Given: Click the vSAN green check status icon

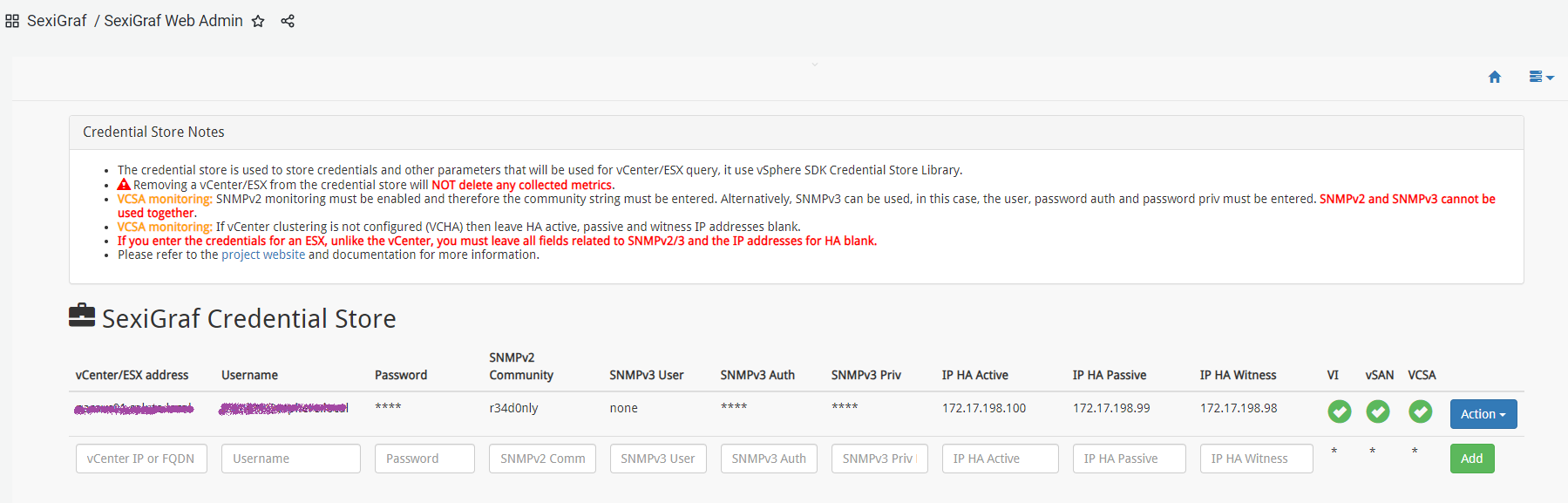Looking at the screenshot, I should click(x=1378, y=411).
